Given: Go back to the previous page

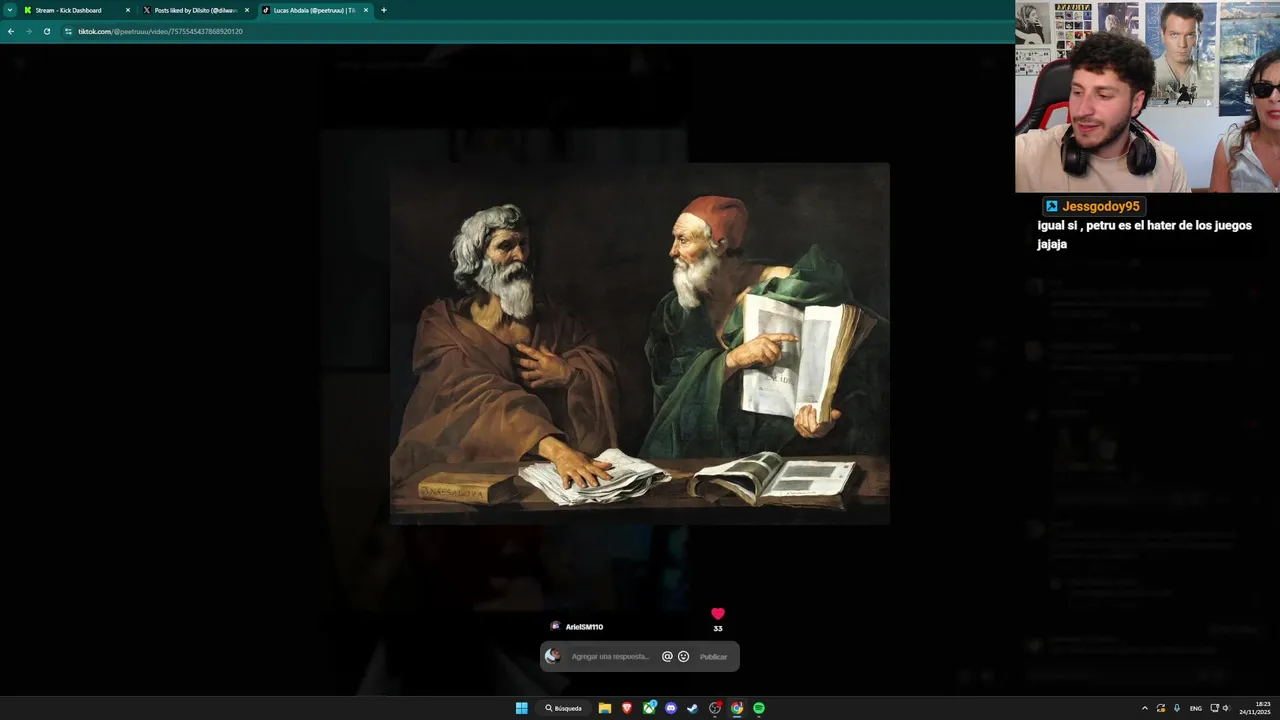Looking at the screenshot, I should point(11,31).
